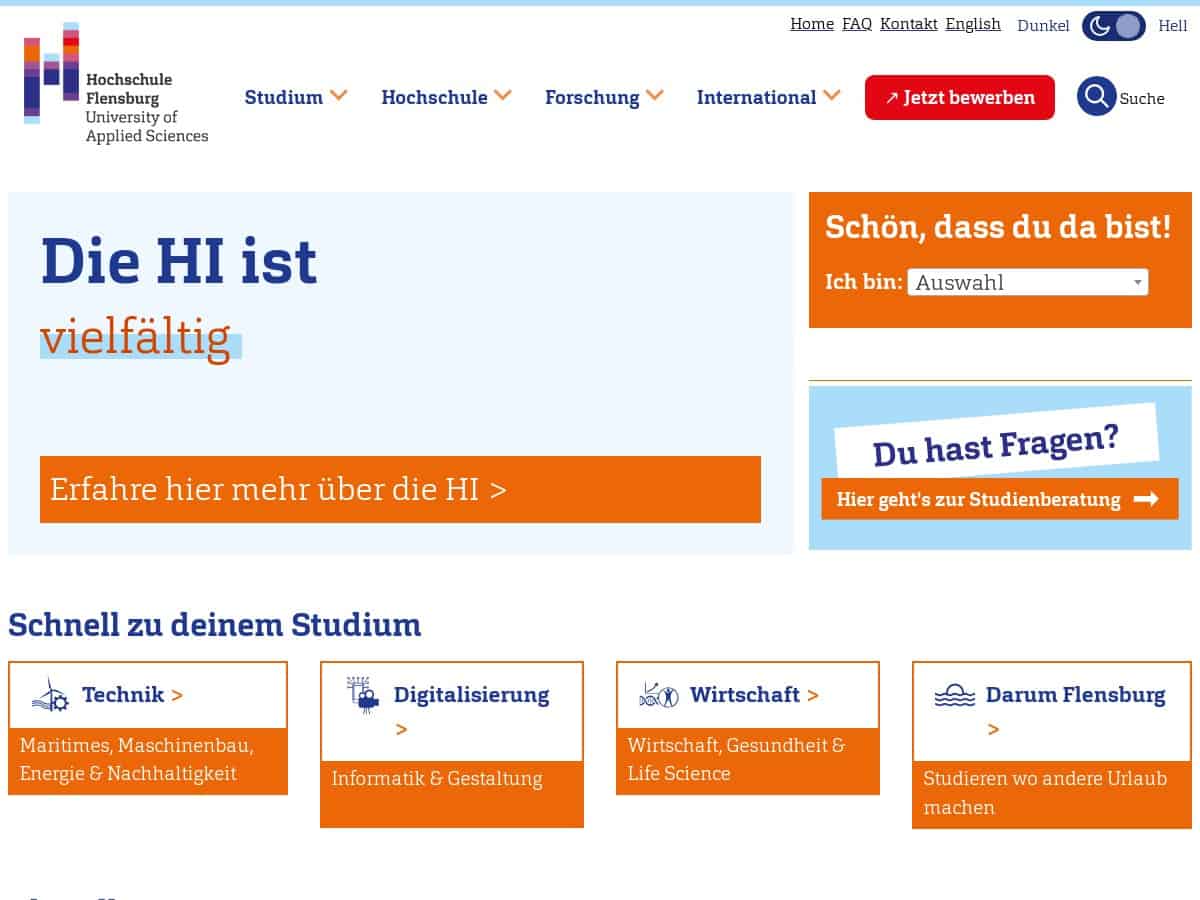Switch the site to English
The width and height of the screenshot is (1200, 900).
pos(973,24)
